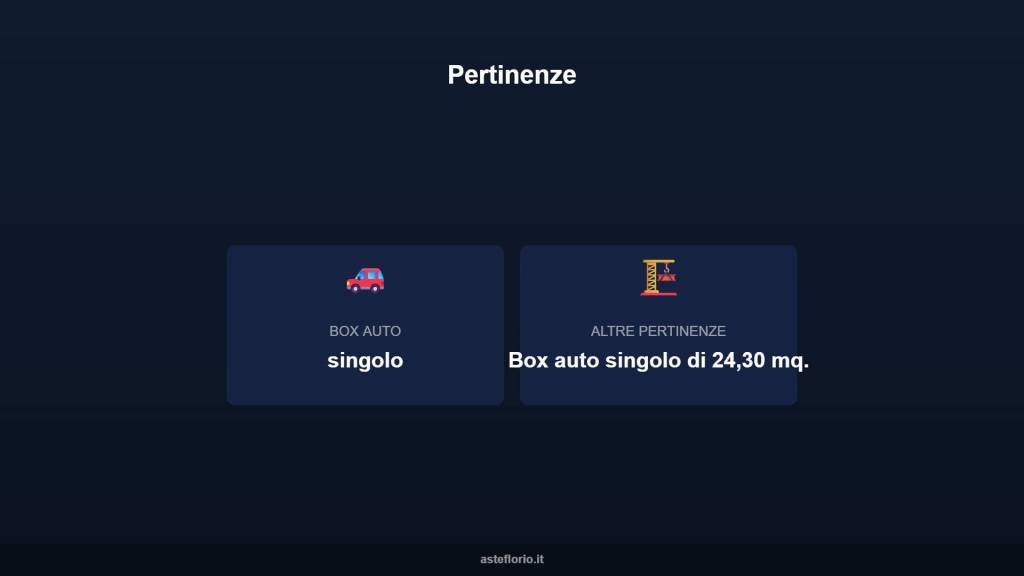Image resolution: width=1024 pixels, height=576 pixels.
Task: Select the bold 'singolo' value under BOX AUTO
Action: pyautogui.click(x=365, y=361)
